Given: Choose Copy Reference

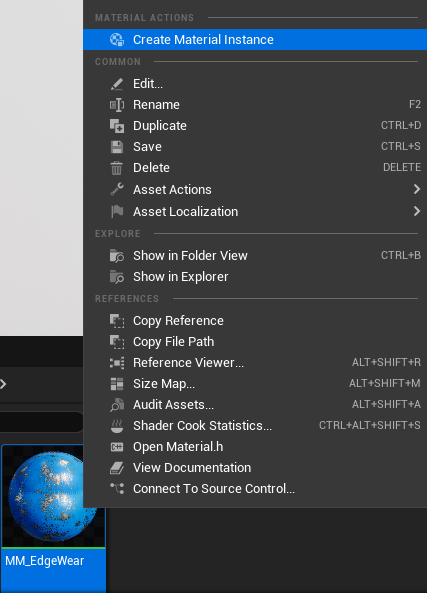Looking at the screenshot, I should pyautogui.click(x=255, y=321).
